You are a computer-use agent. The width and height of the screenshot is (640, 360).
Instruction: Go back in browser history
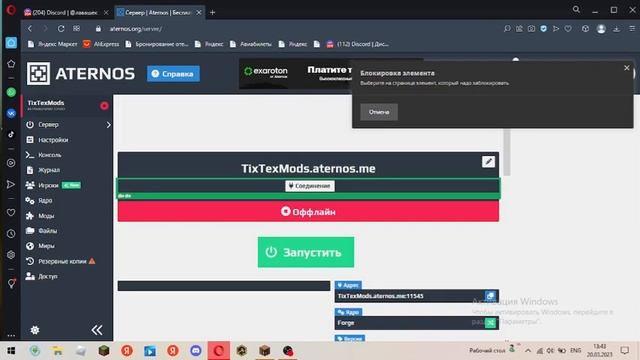pyautogui.click(x=30, y=29)
